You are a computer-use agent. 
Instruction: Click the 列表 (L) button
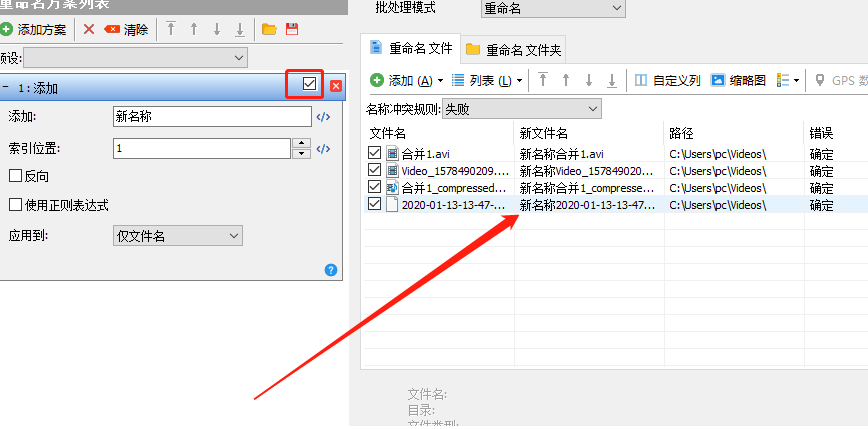click(x=482, y=81)
